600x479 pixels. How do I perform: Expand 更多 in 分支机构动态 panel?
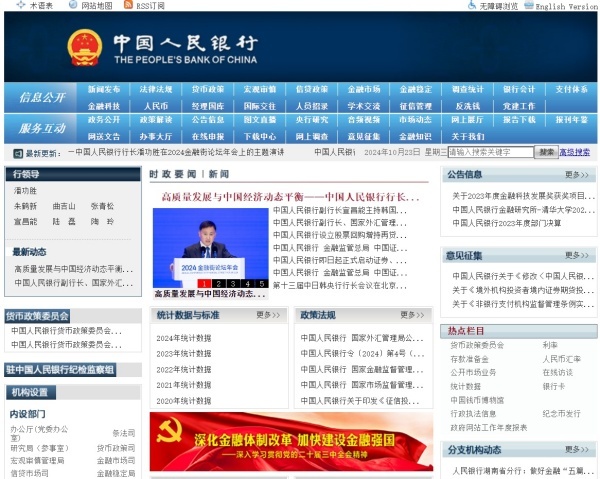click(577, 449)
